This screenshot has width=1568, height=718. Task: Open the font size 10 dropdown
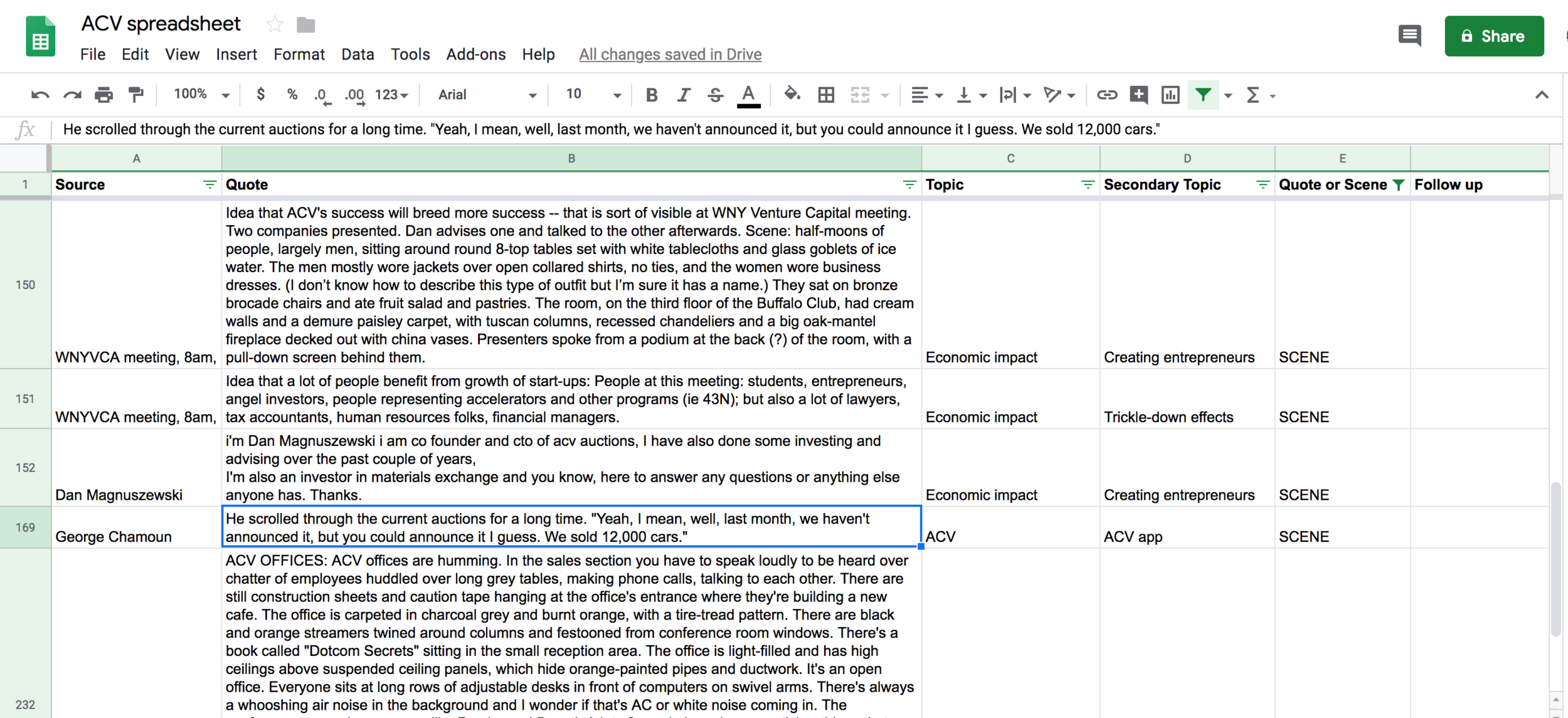[x=592, y=95]
